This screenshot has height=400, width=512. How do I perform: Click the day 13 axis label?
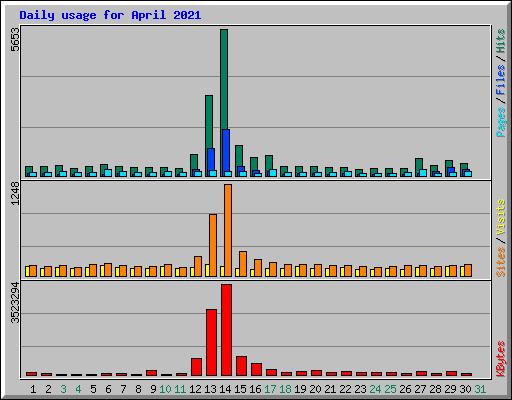pos(210,389)
